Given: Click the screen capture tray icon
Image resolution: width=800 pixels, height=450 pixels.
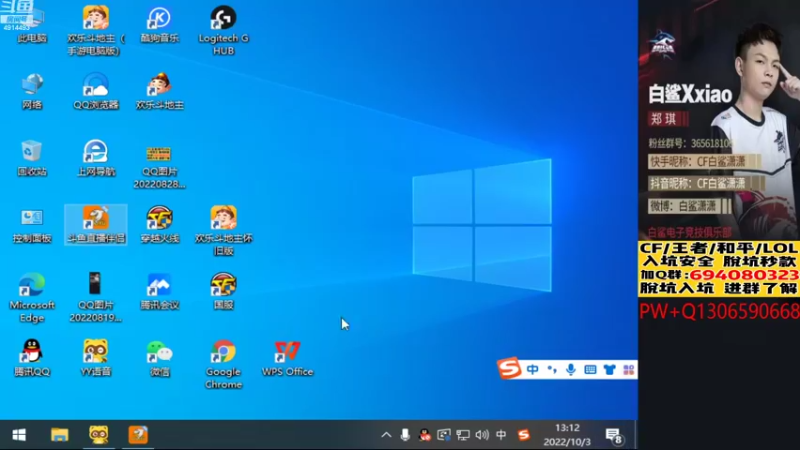Looking at the screenshot, I should coord(444,435).
